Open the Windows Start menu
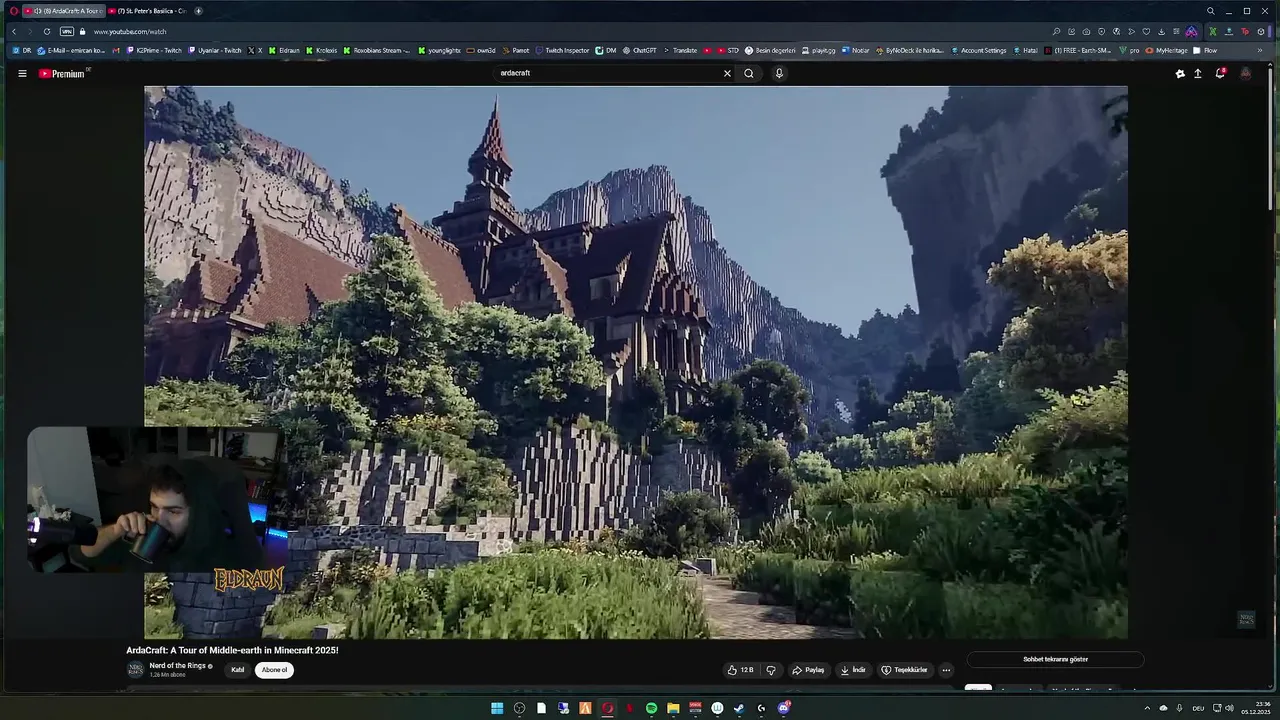This screenshot has width=1280, height=720. coord(497,708)
